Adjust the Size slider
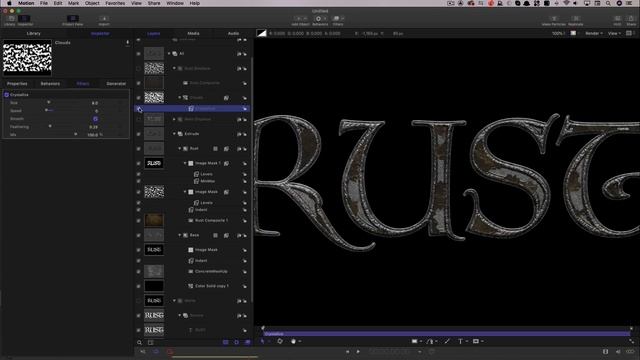The height and width of the screenshot is (360, 640). (49, 102)
